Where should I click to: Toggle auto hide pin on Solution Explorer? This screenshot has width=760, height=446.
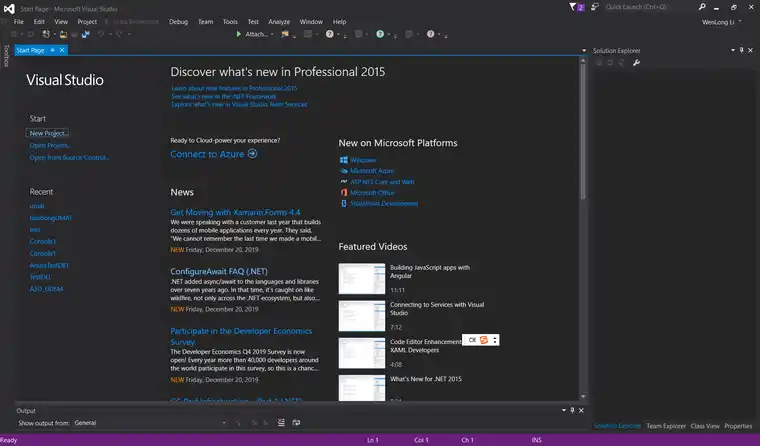pos(742,50)
